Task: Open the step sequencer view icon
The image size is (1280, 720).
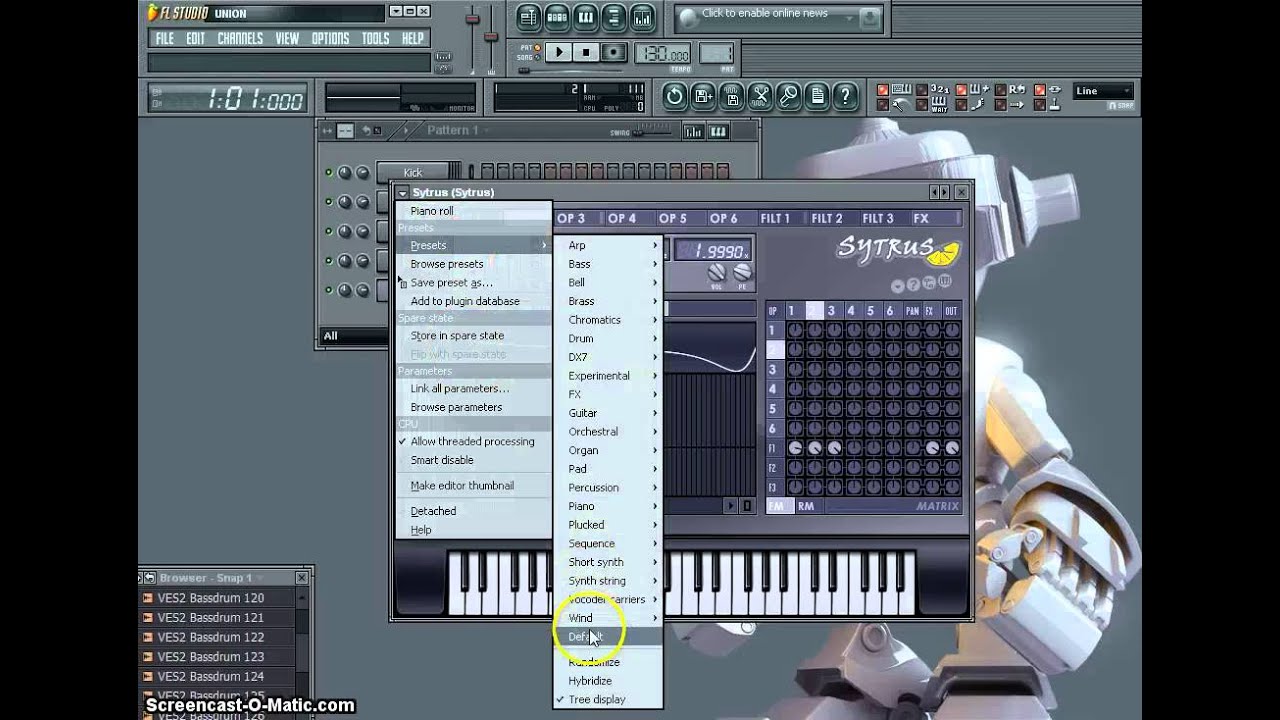Action: click(558, 17)
